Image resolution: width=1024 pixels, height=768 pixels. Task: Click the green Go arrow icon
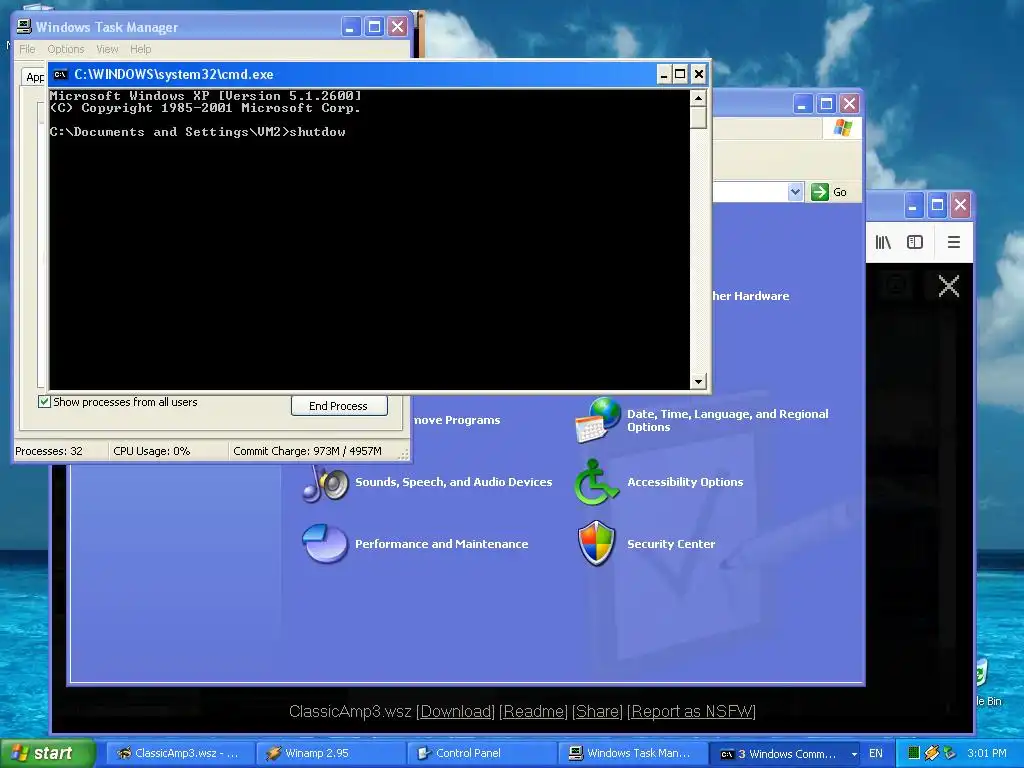820,192
